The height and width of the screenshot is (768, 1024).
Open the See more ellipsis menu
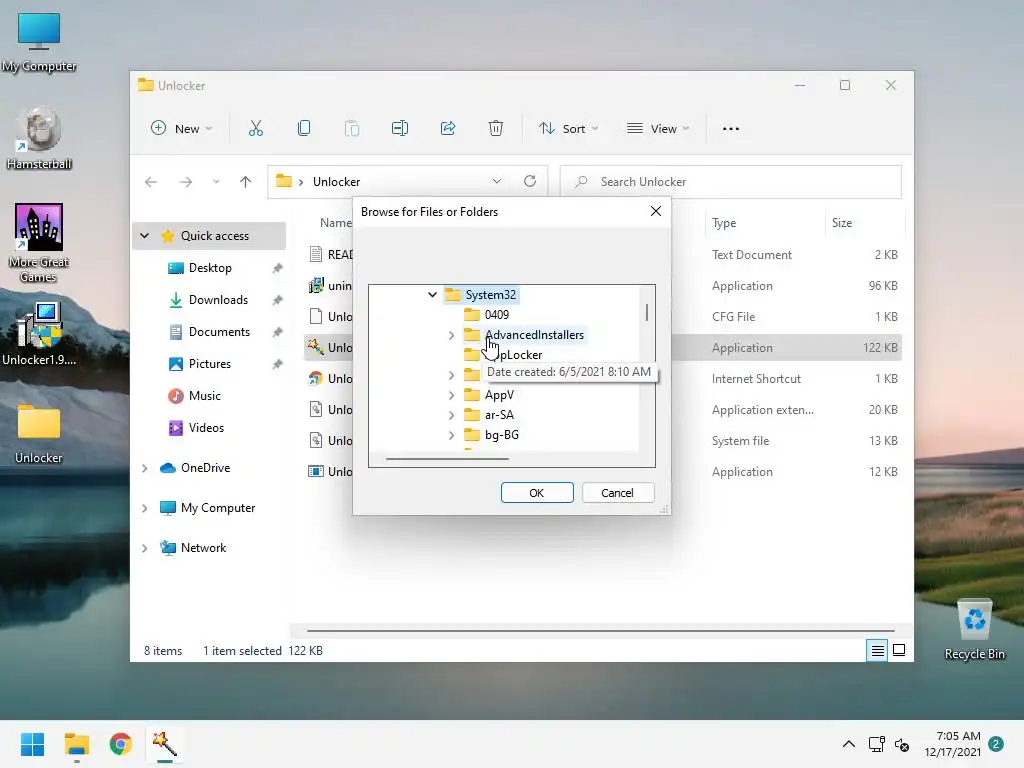pyautogui.click(x=731, y=129)
